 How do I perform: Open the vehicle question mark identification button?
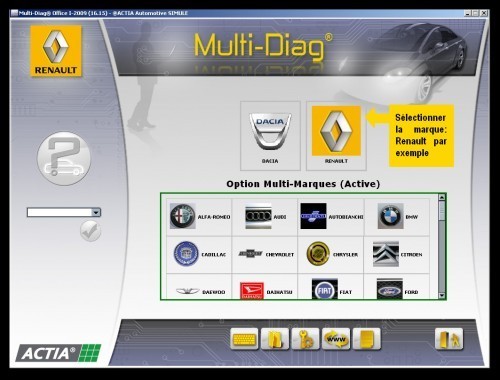64,158
